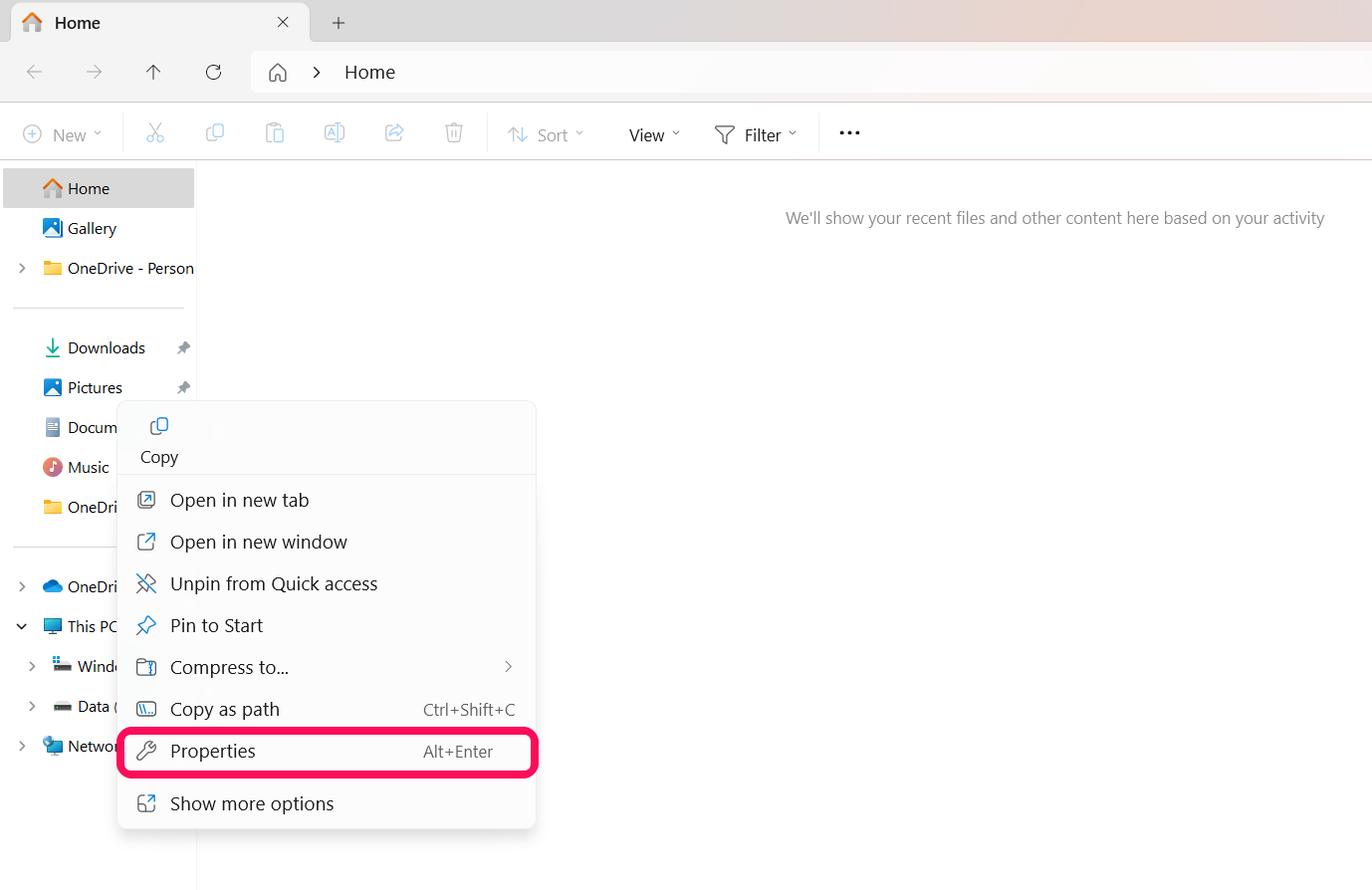
Task: Choose Open in new tab
Action: 327,500
